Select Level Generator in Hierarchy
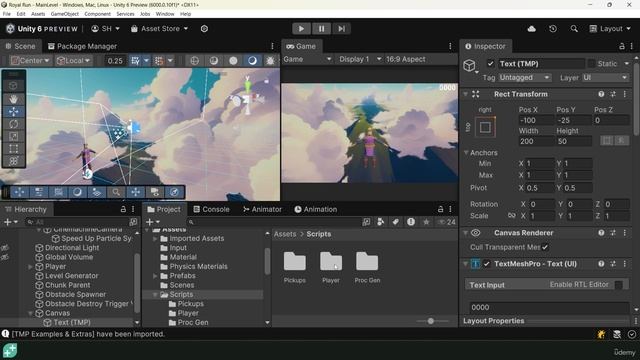640x360 pixels. point(71,276)
